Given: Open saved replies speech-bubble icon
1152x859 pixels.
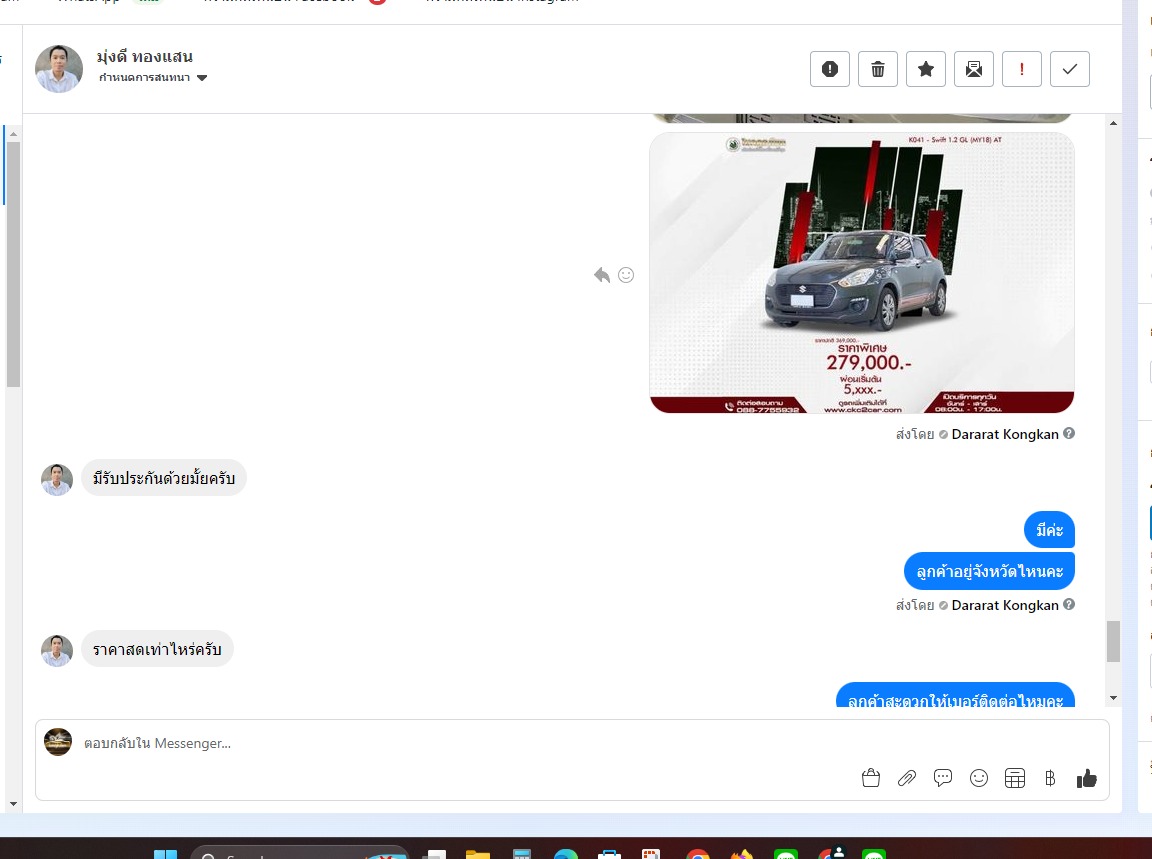Looking at the screenshot, I should tap(943, 778).
